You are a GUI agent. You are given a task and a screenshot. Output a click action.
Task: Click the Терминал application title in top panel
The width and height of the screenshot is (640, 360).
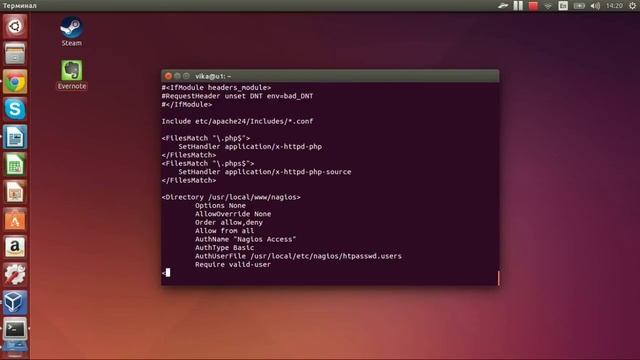(x=19, y=6)
